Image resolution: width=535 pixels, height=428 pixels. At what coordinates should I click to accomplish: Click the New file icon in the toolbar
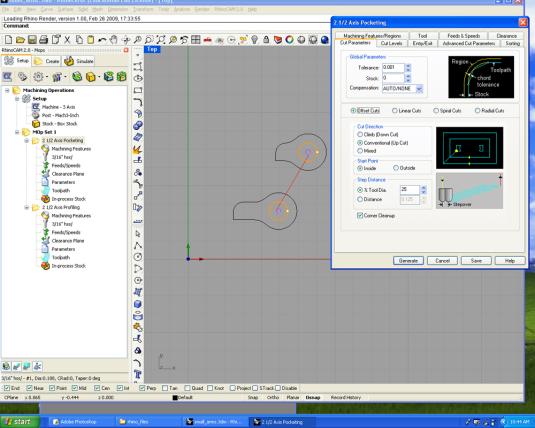tap(8, 40)
